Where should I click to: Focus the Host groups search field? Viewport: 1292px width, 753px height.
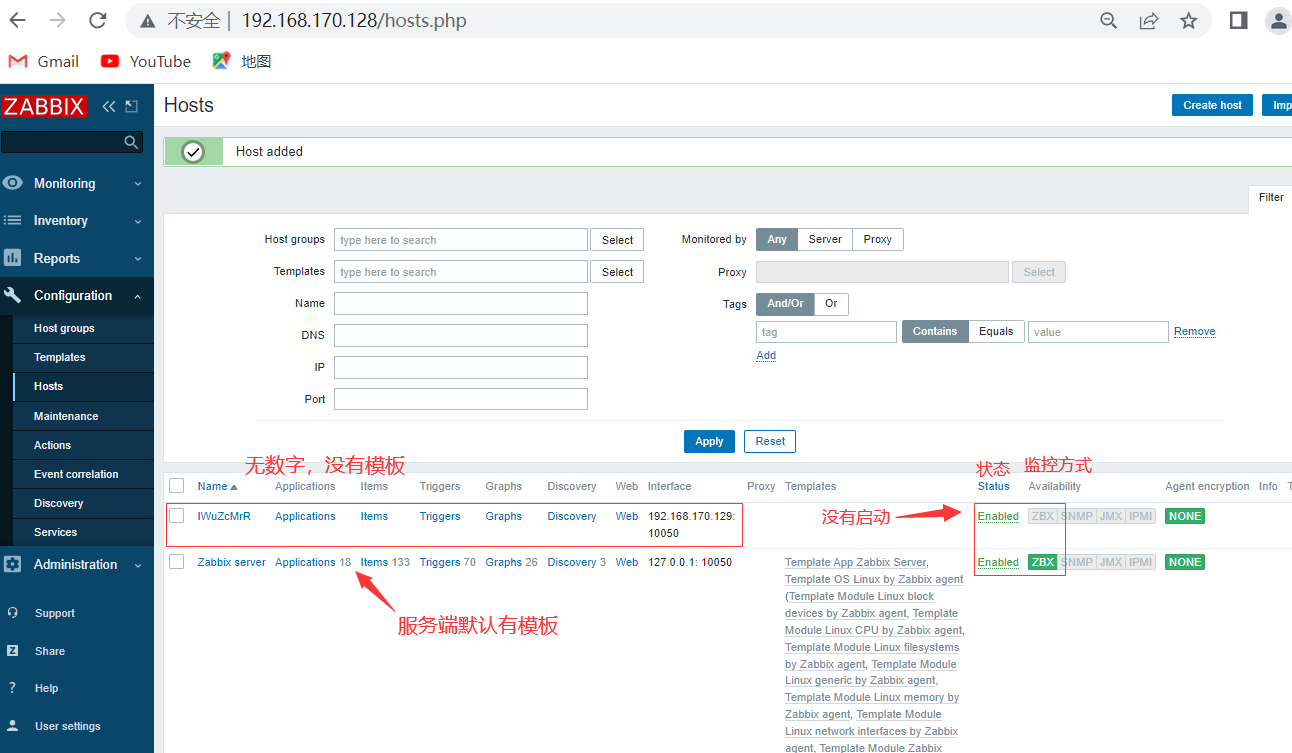click(x=461, y=240)
